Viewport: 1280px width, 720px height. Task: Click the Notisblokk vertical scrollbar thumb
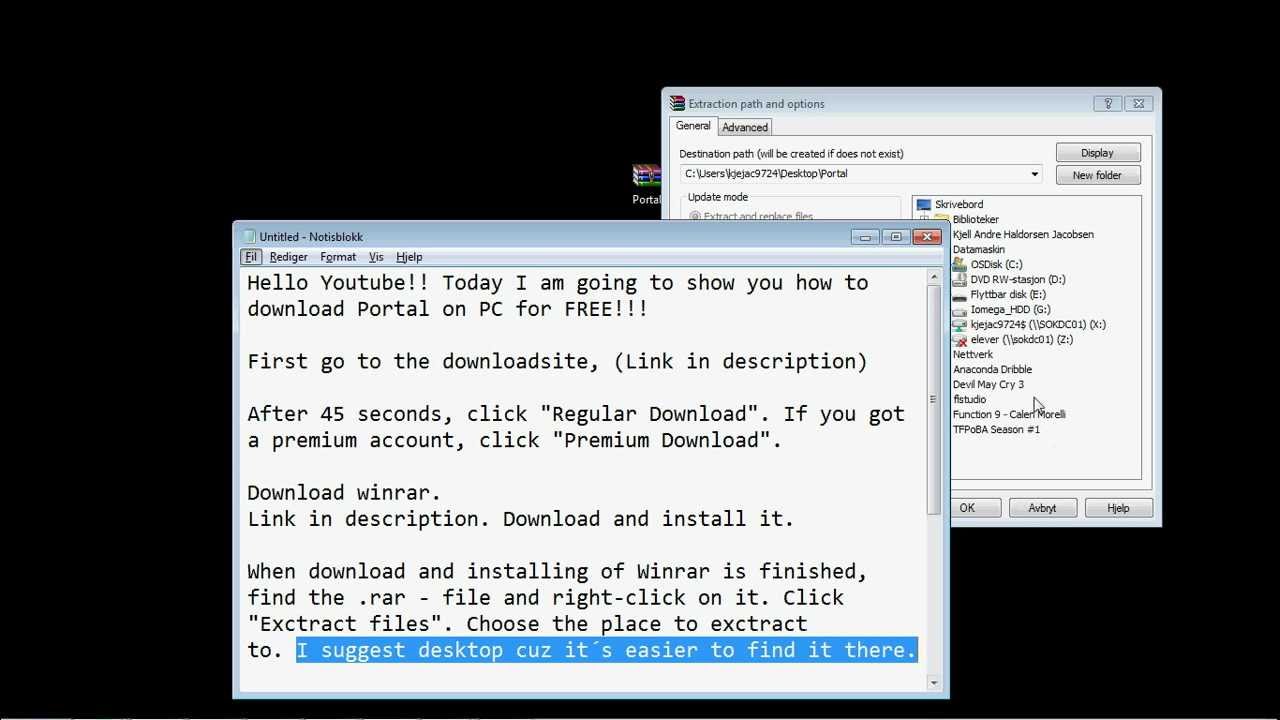934,400
